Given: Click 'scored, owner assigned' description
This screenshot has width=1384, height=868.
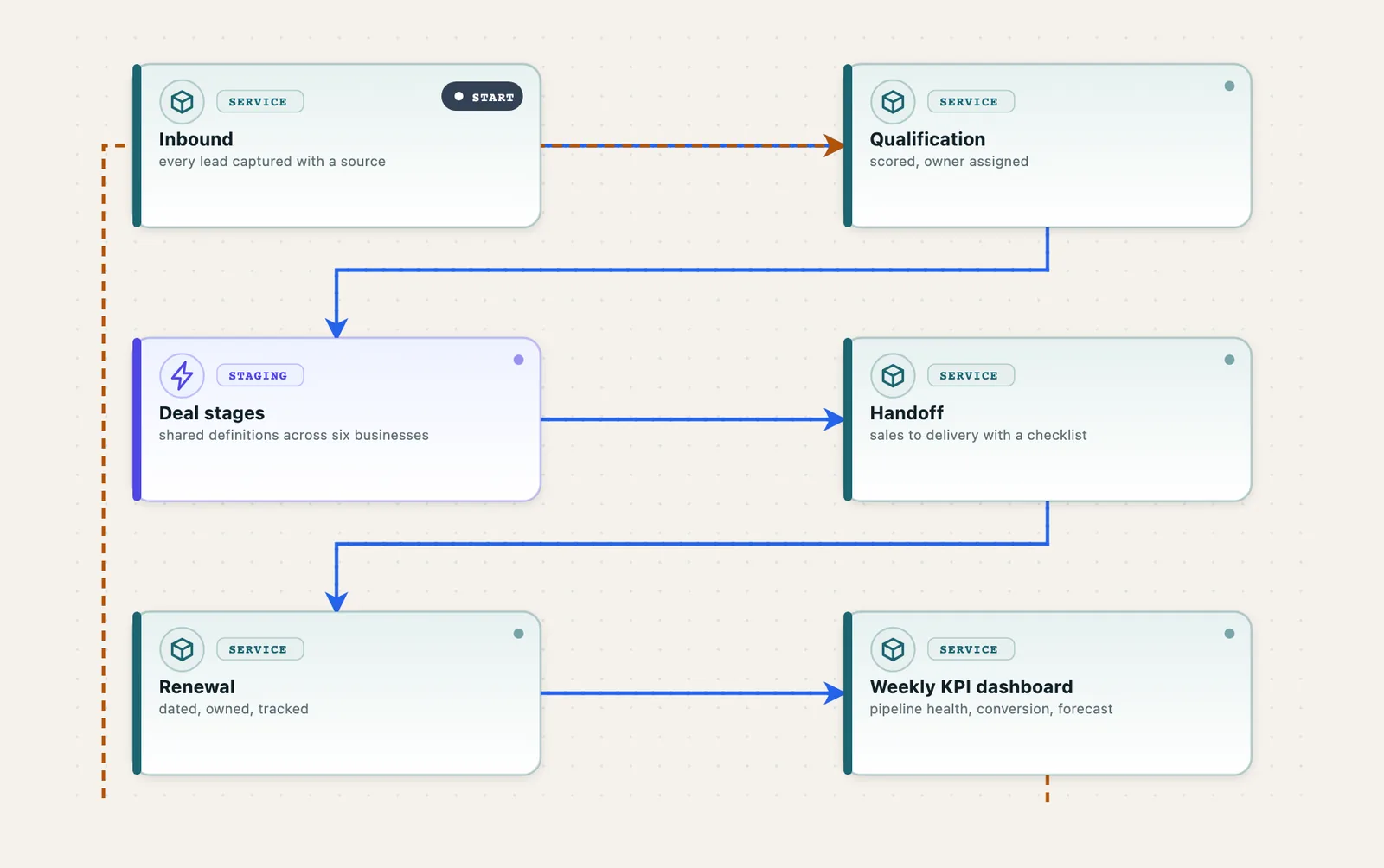Looking at the screenshot, I should tap(949, 162).
